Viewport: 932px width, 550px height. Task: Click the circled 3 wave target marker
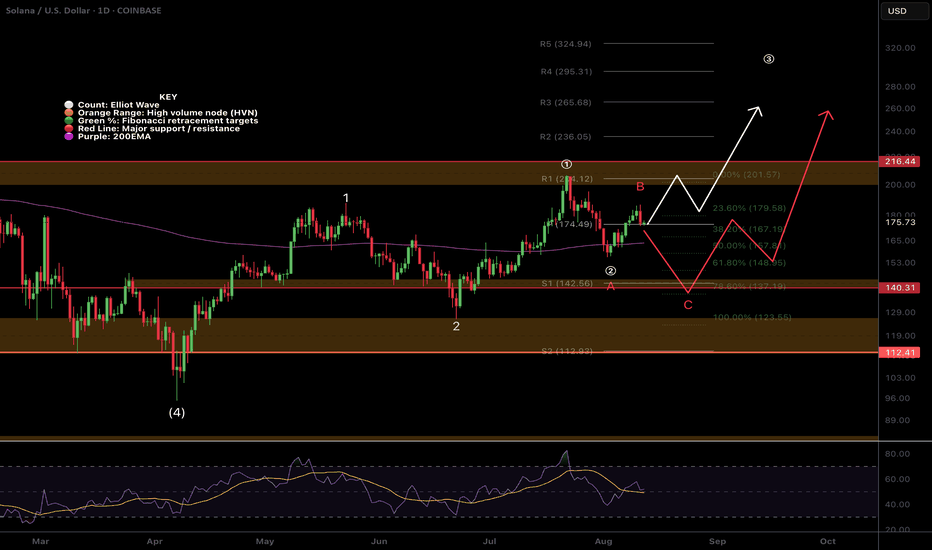pyautogui.click(x=769, y=59)
